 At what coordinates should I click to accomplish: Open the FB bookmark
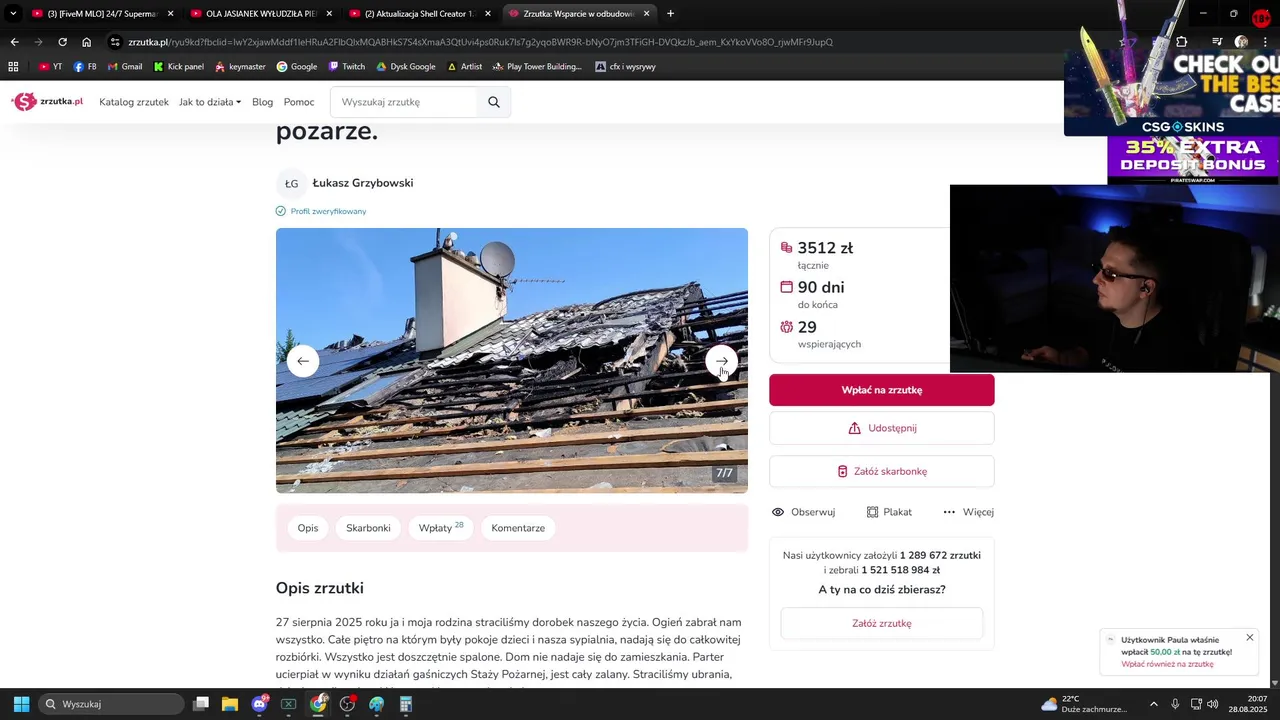click(x=85, y=67)
